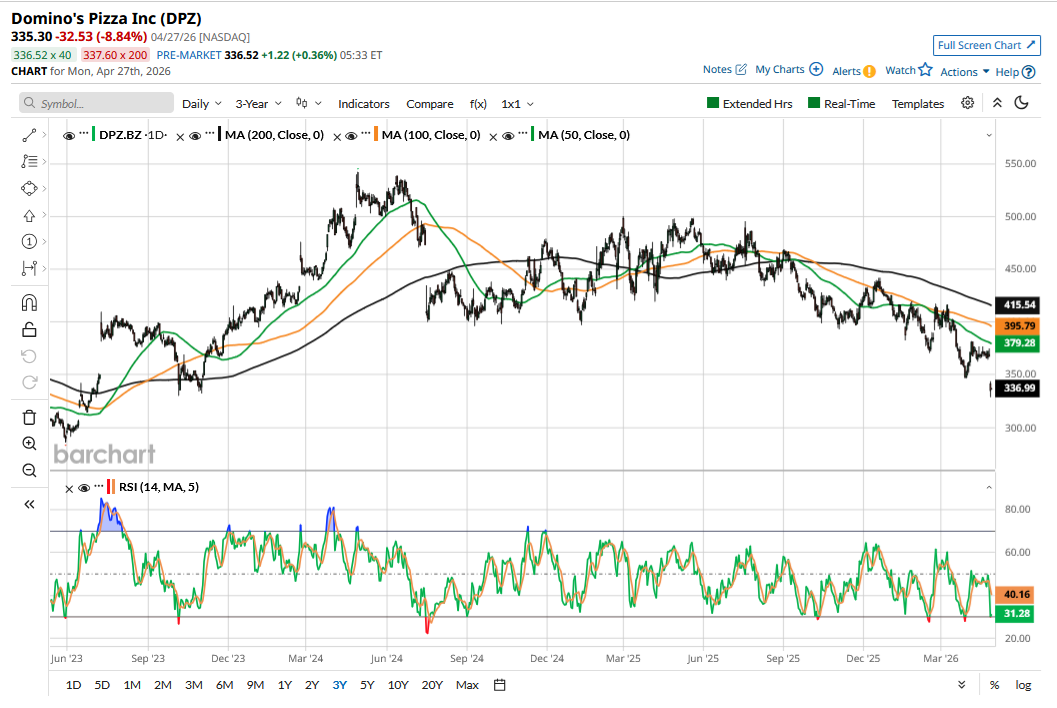This screenshot has width=1057, height=708.
Task: Expand the 3-Year period dropdown
Action: click(258, 104)
